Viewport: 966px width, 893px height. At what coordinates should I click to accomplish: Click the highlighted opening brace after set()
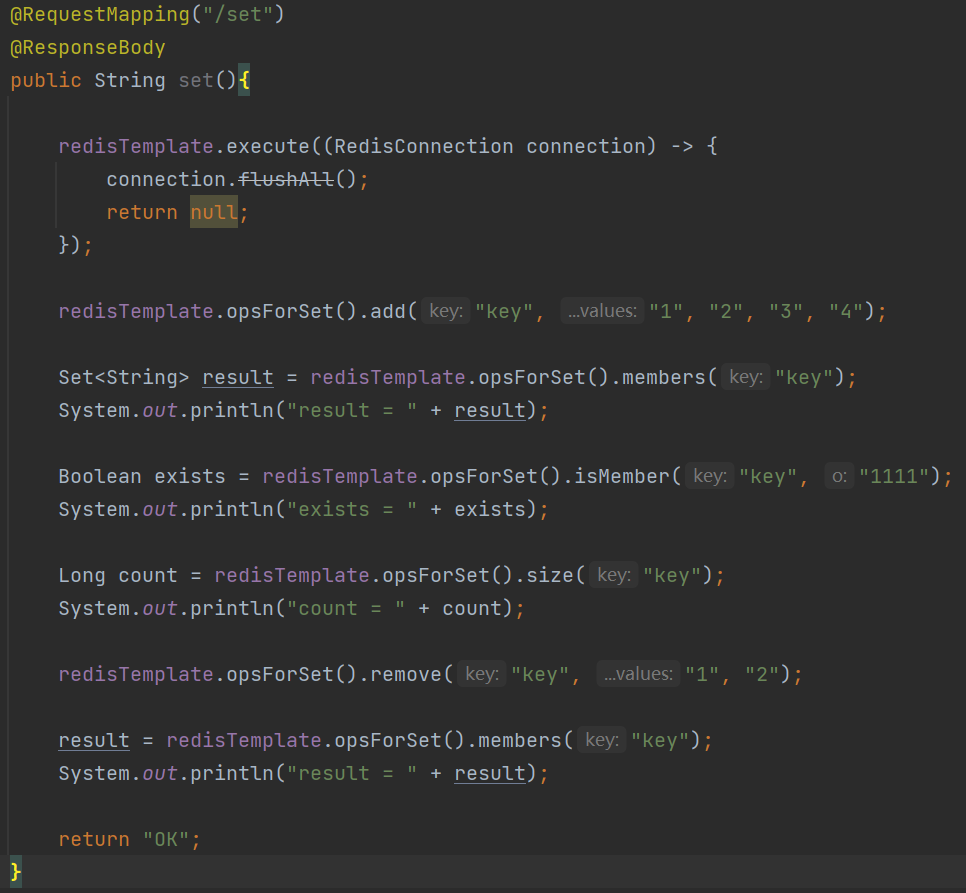coord(244,80)
